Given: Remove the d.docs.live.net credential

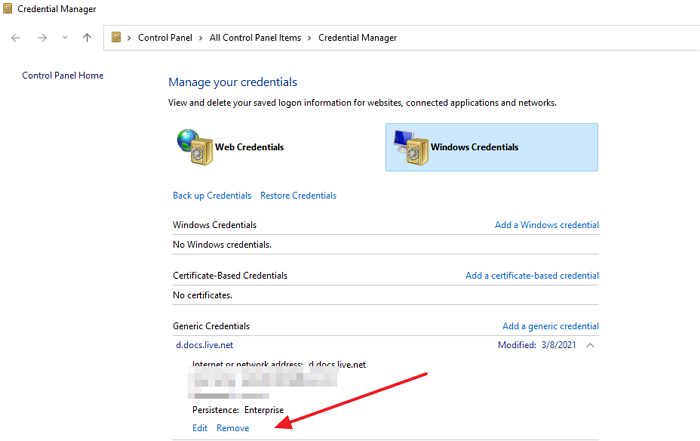Looking at the screenshot, I should 233,428.
